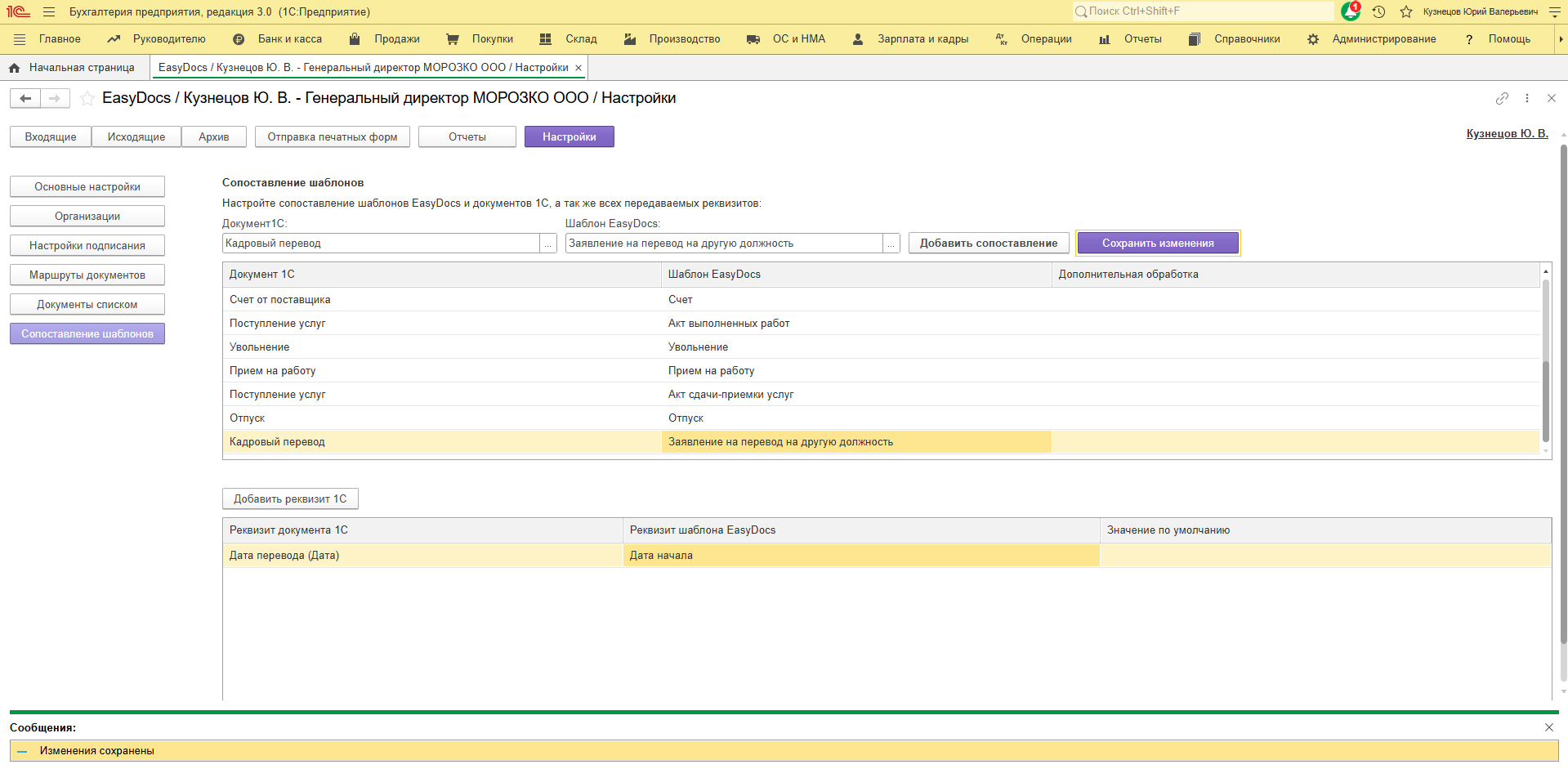Expand the top-right service dropdown menu
The width and height of the screenshot is (1568, 769).
click(x=1554, y=11)
